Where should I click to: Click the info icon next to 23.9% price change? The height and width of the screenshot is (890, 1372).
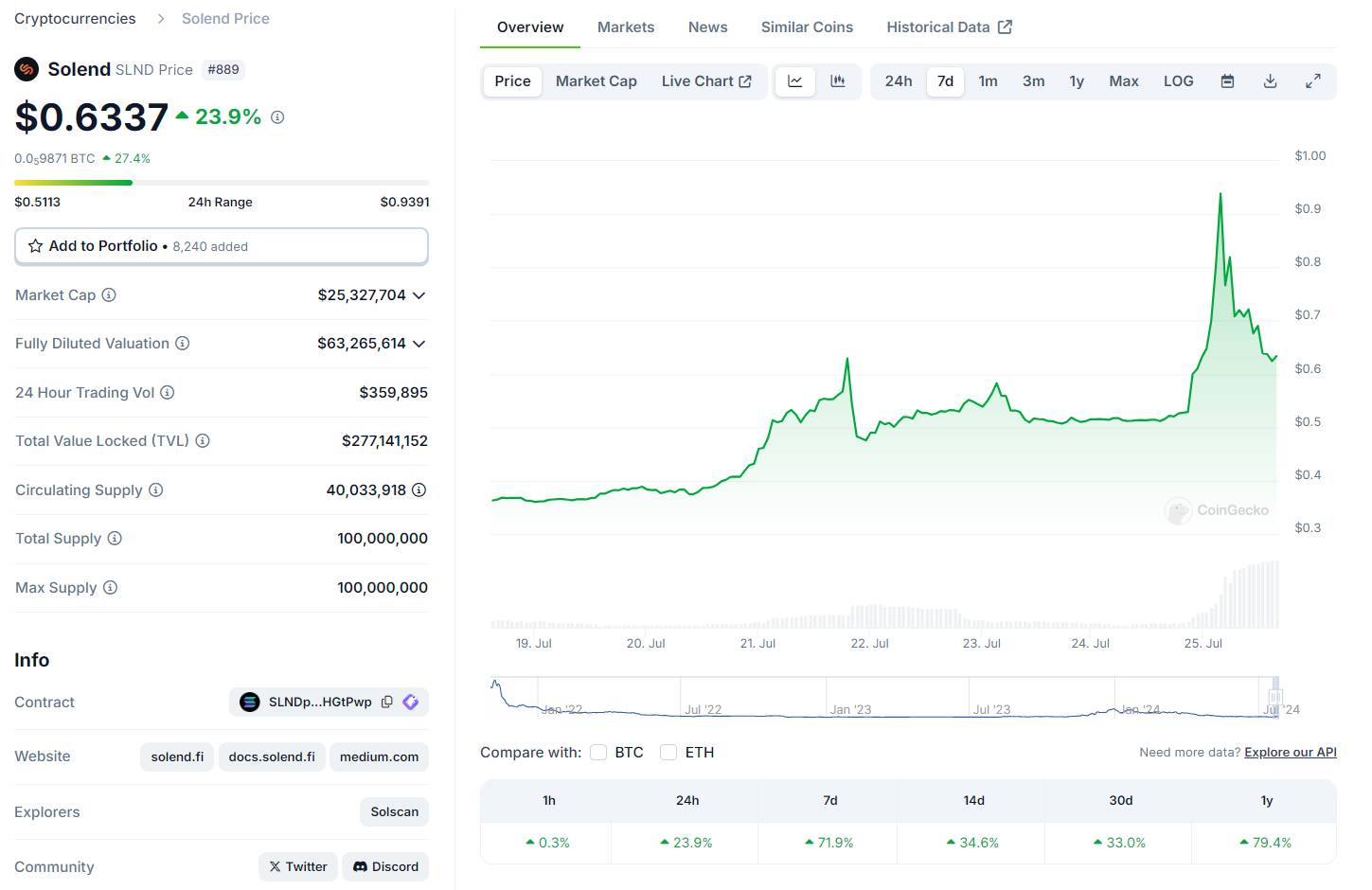[277, 117]
